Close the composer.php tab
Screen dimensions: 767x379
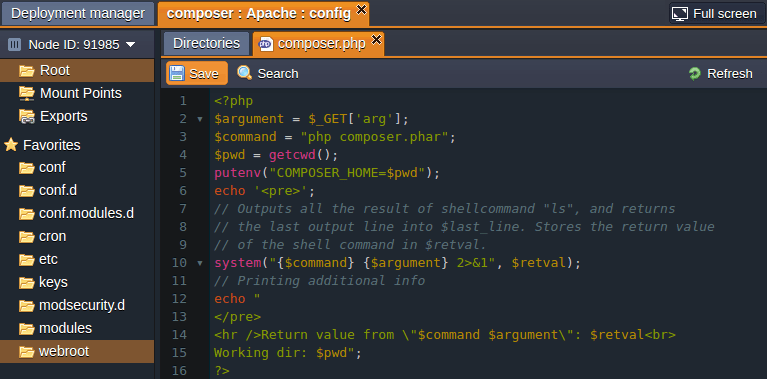pos(376,39)
